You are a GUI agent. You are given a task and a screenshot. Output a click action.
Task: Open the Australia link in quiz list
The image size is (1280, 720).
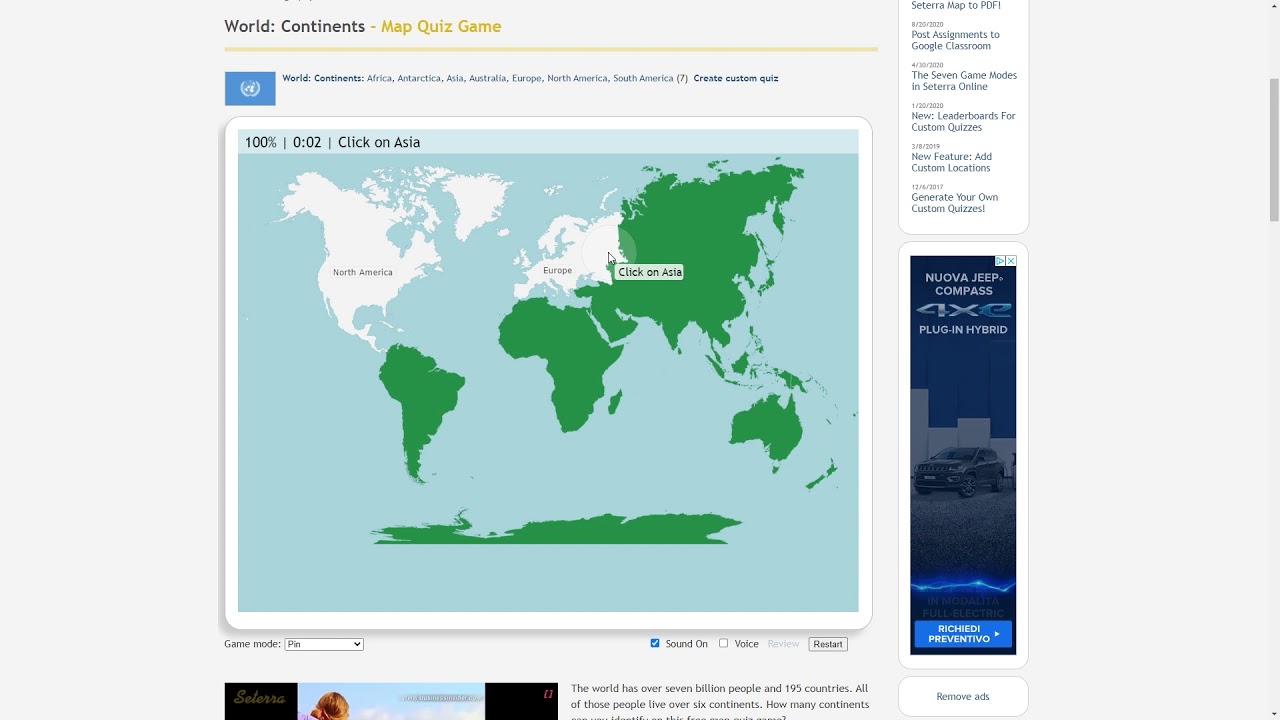(x=488, y=78)
